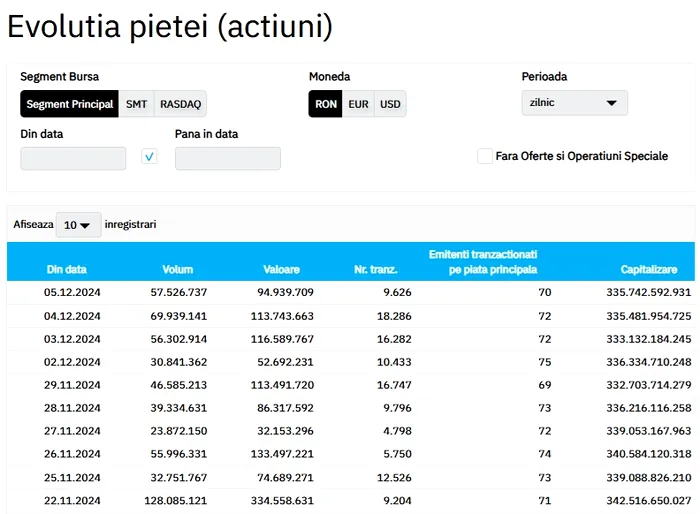Sort table by Valoare column
The width and height of the screenshot is (700, 514).
281,269
